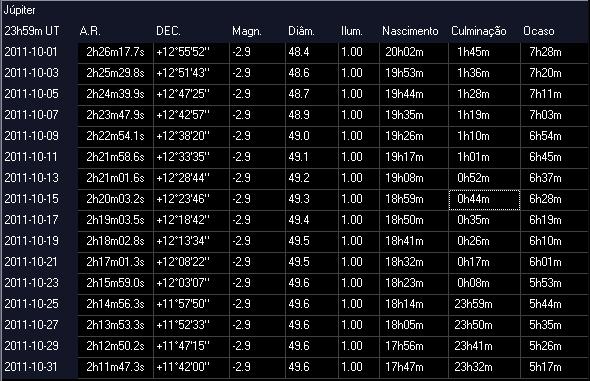Click culmination cell 23h59m
The height and width of the screenshot is (381, 590).
[x=485, y=304]
